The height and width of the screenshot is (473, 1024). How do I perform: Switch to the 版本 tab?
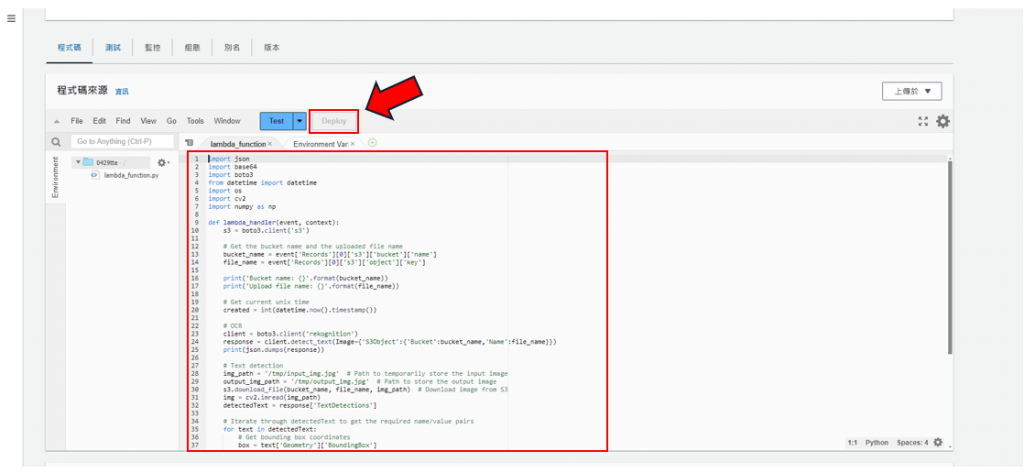point(272,48)
